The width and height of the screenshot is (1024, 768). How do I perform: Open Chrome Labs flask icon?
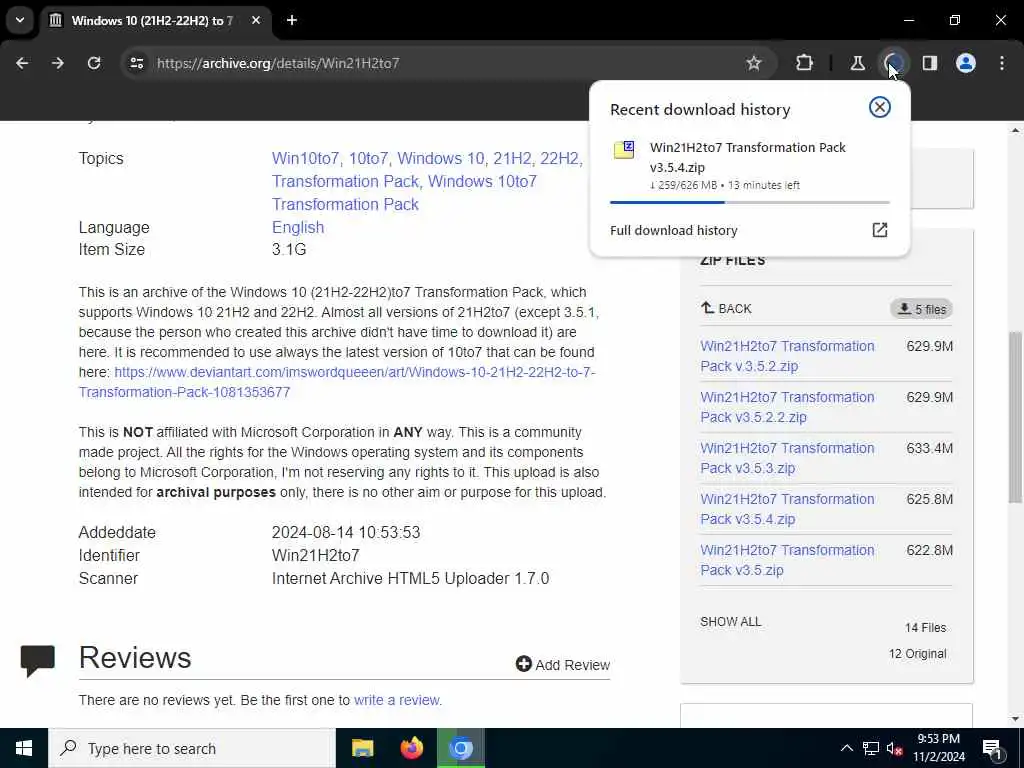(x=857, y=63)
